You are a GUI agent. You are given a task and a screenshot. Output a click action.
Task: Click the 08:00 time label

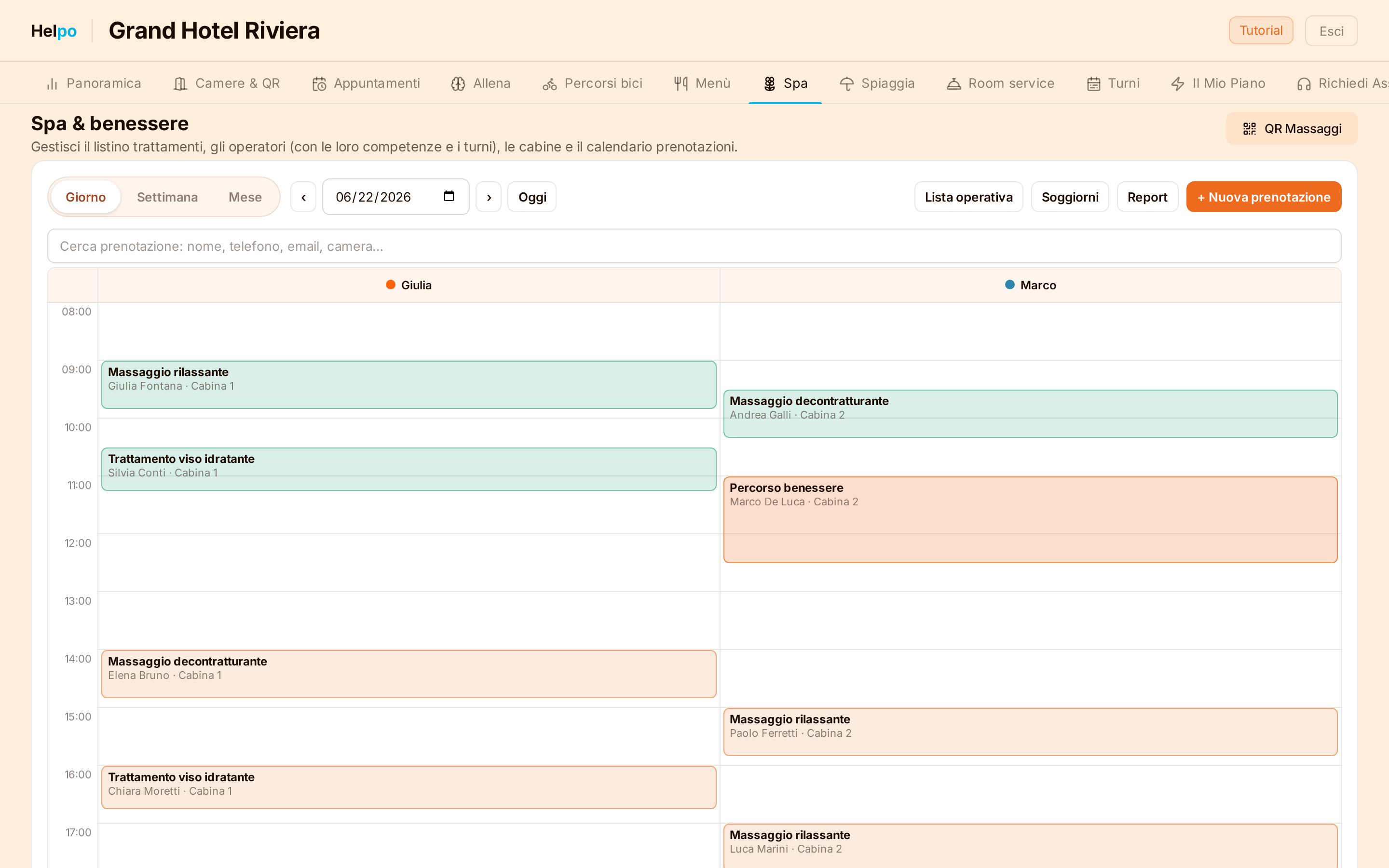point(76,312)
